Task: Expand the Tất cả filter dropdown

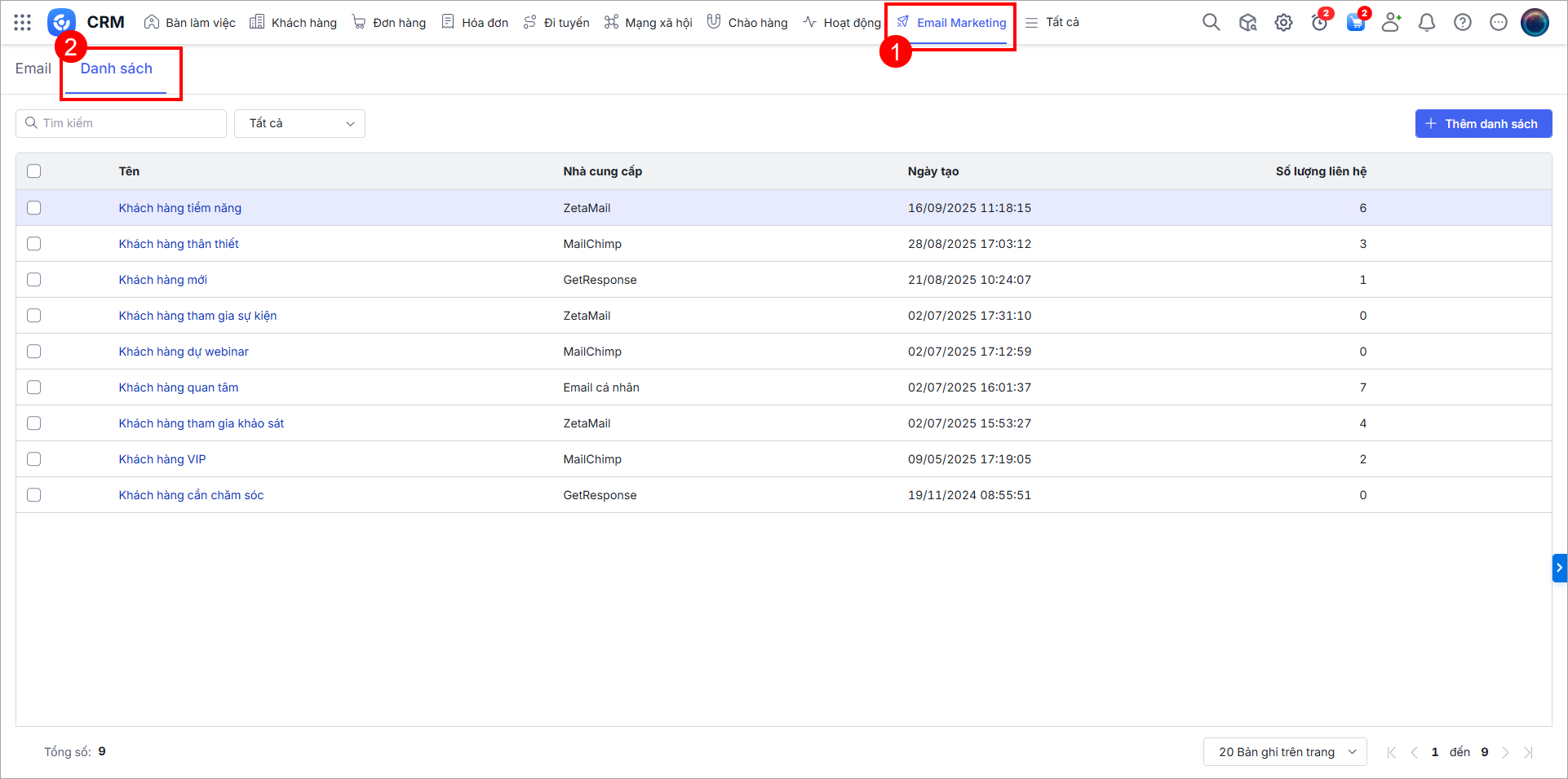Action: (x=299, y=124)
